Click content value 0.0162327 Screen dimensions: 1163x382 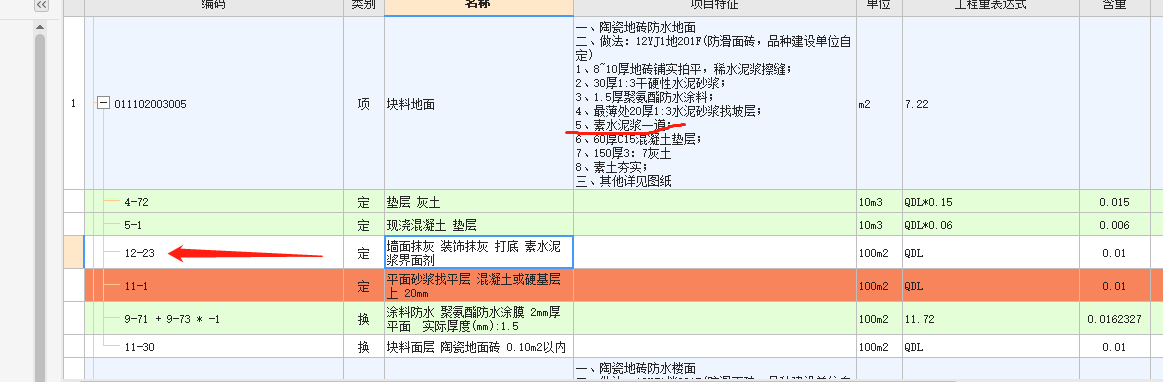pos(1115,319)
